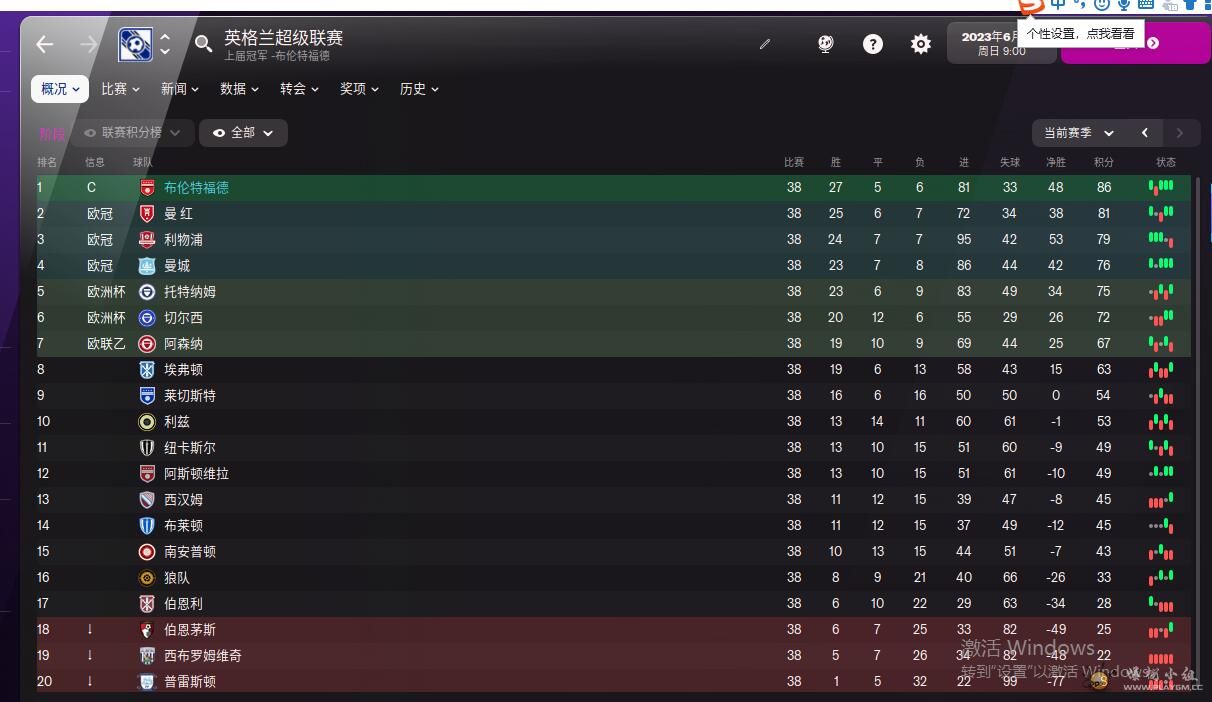Open the settings gear icon

pyautogui.click(x=921, y=44)
